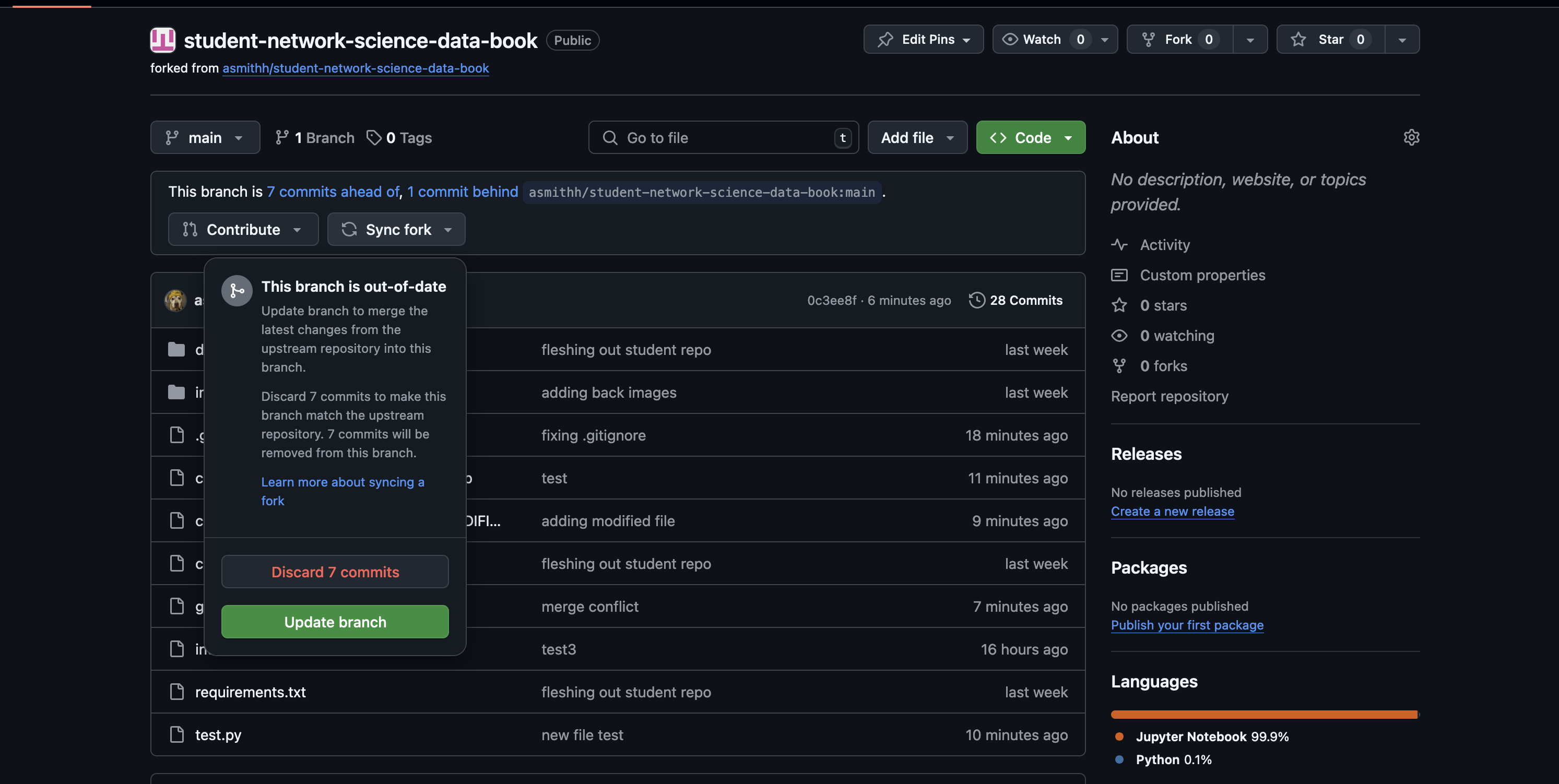Click the About settings gear icon
Viewport: 1559px width, 784px height.
1411,137
